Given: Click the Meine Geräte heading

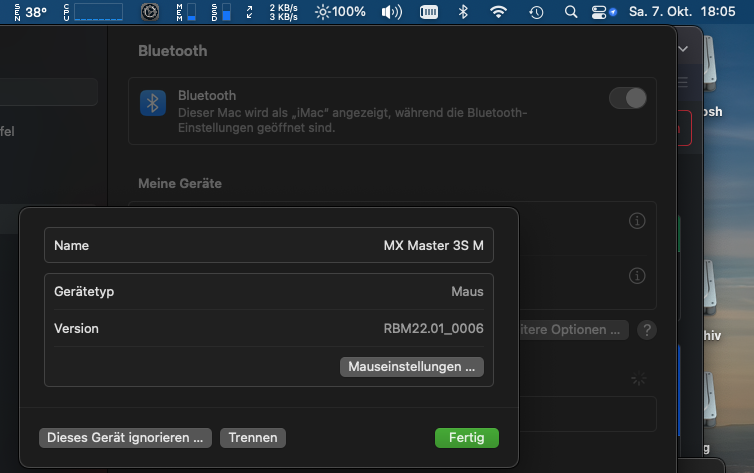Looking at the screenshot, I should pos(180,183).
